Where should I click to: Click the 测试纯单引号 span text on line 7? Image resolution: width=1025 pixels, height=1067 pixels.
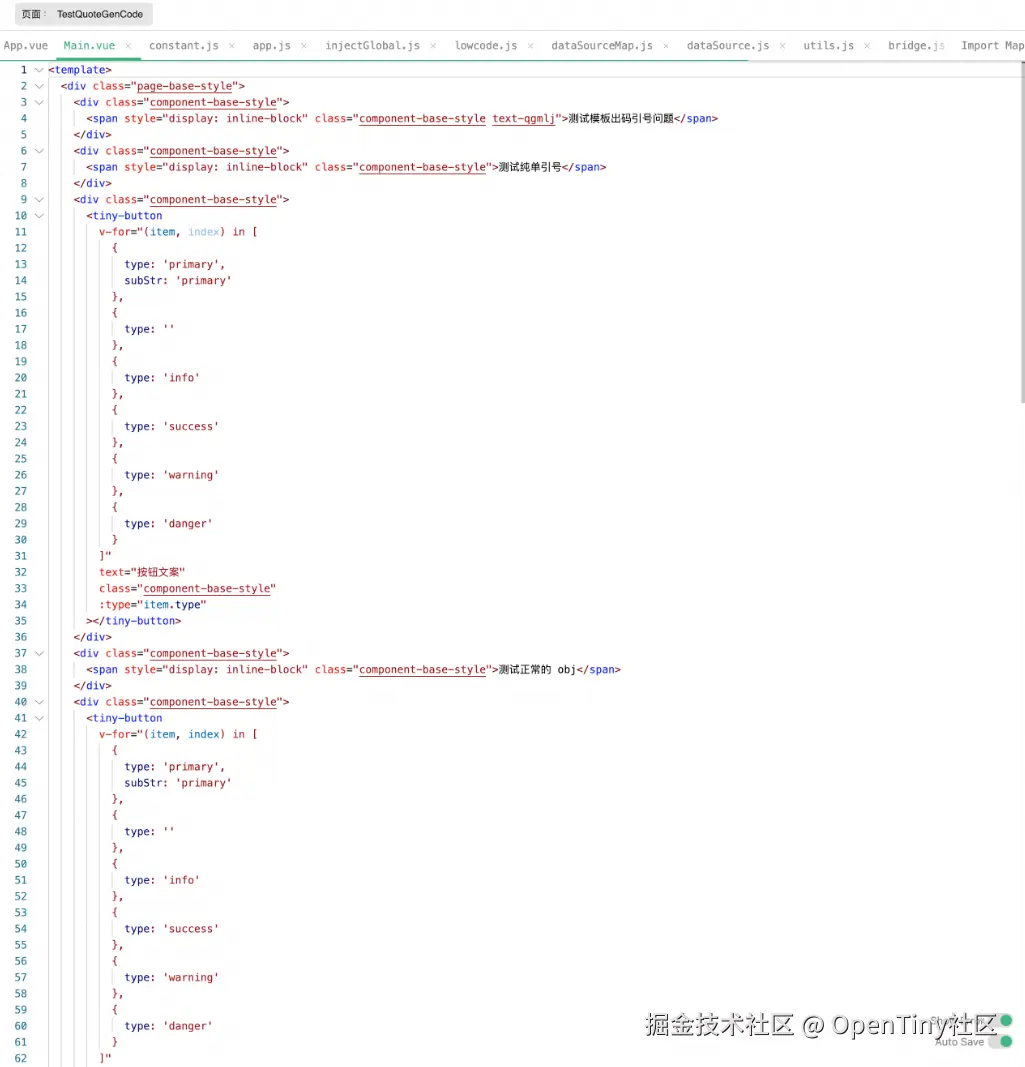click(530, 167)
